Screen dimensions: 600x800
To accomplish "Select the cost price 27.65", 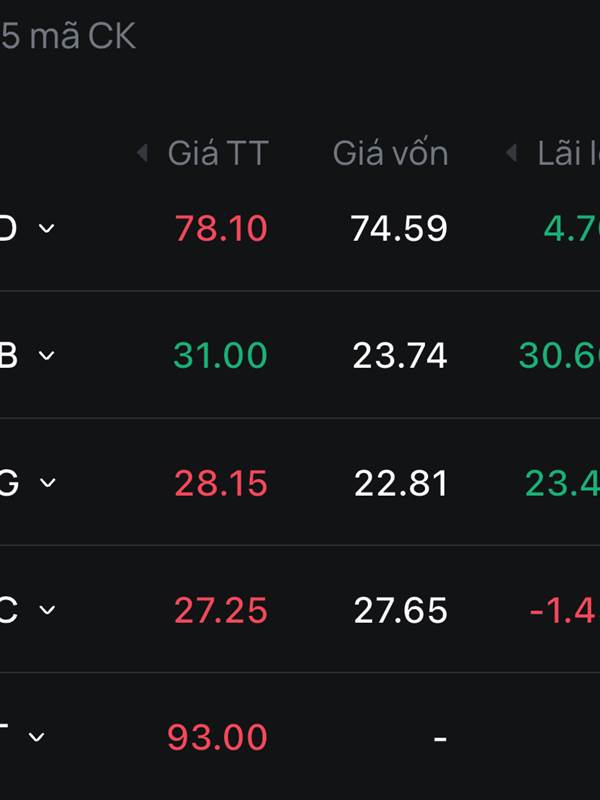I will [400, 610].
